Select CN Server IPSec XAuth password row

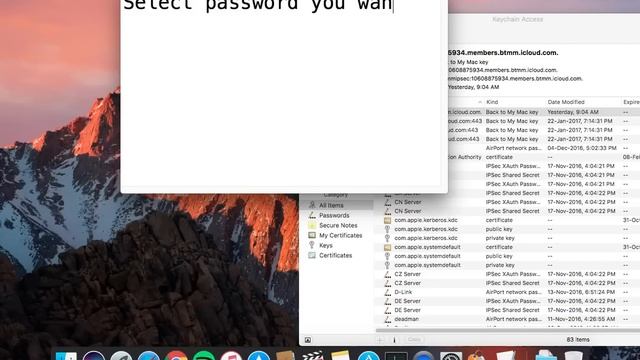point(507,202)
